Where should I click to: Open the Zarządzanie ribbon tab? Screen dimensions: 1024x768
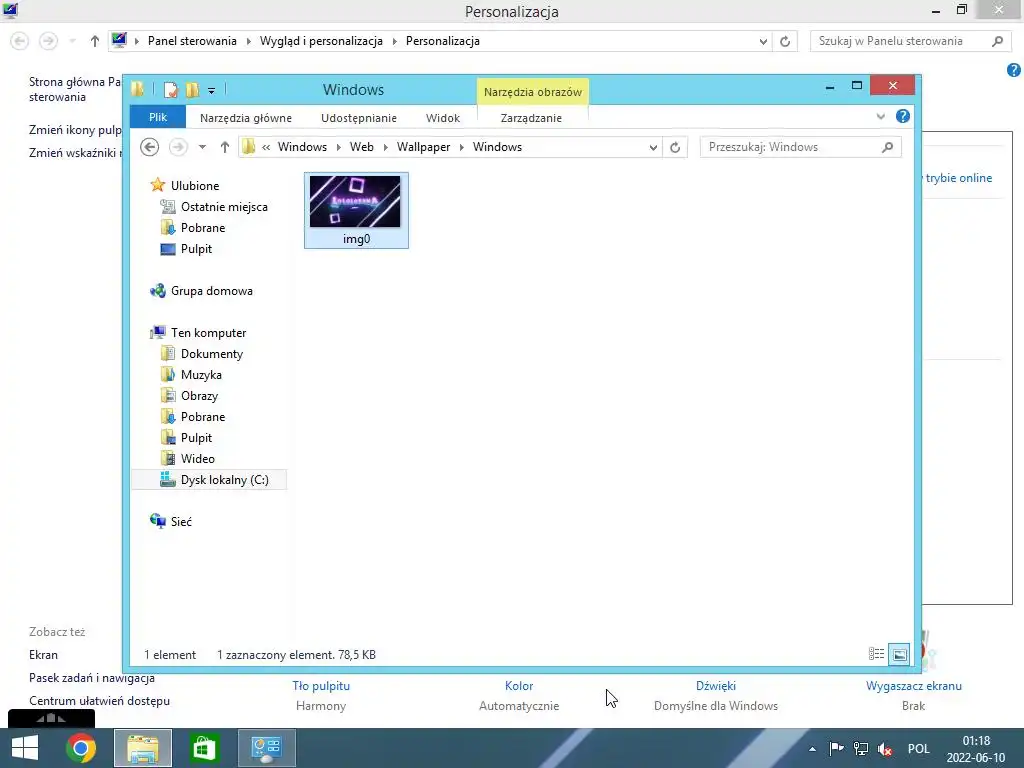coord(531,118)
